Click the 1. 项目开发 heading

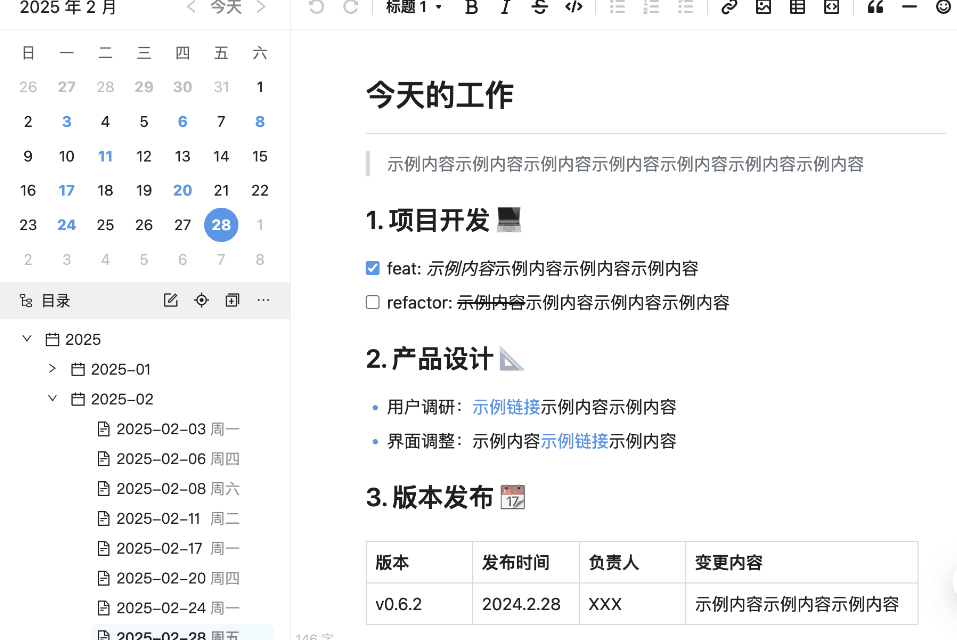444,220
